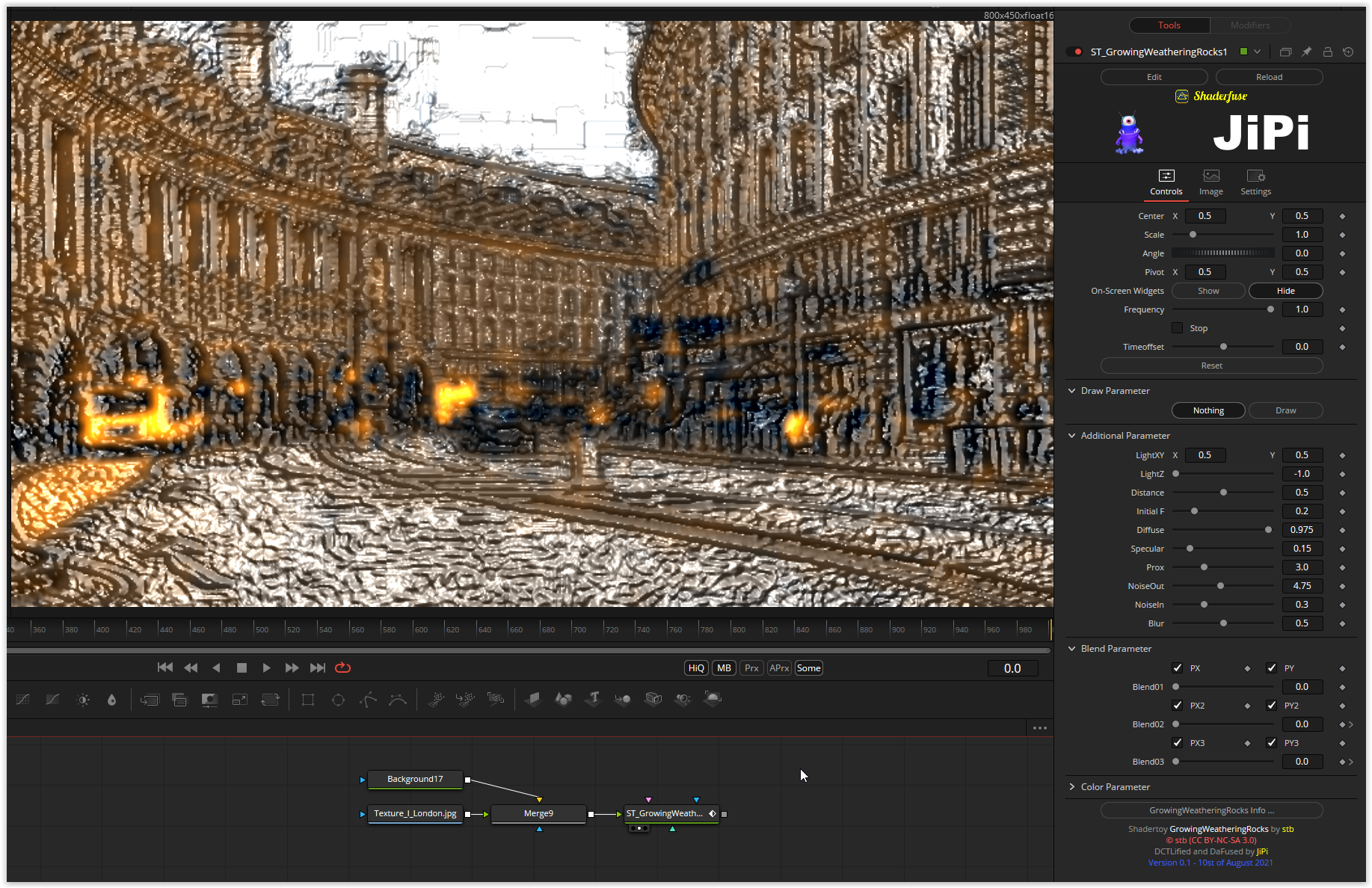The height and width of the screenshot is (888, 1372).
Task: Add a Camera 3D node
Action: click(653, 700)
